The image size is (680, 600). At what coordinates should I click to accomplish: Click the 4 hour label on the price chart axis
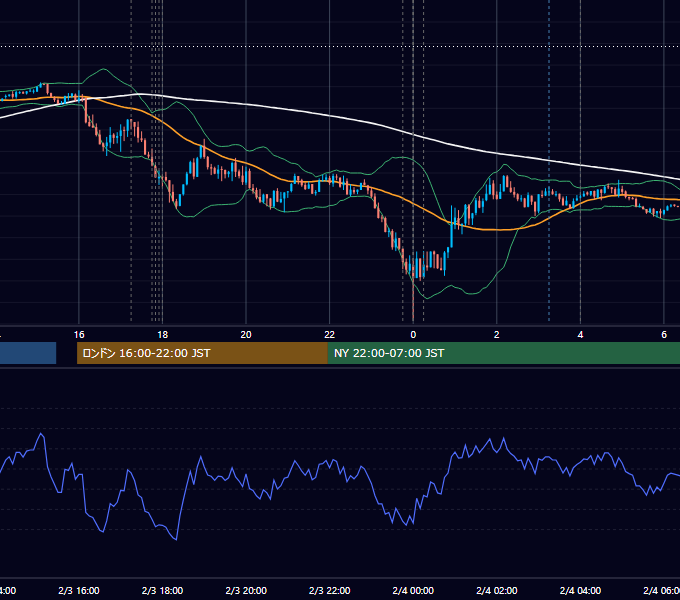coord(580,335)
